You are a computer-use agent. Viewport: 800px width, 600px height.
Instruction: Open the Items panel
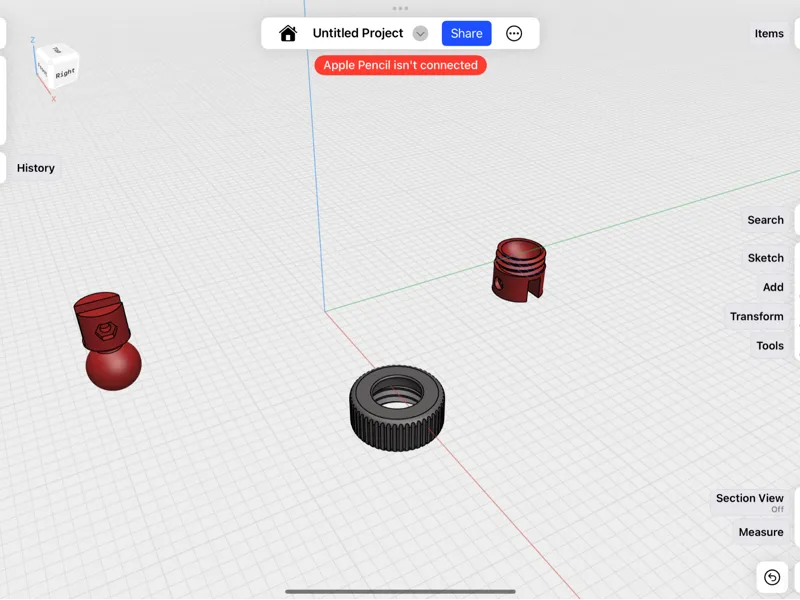(769, 34)
